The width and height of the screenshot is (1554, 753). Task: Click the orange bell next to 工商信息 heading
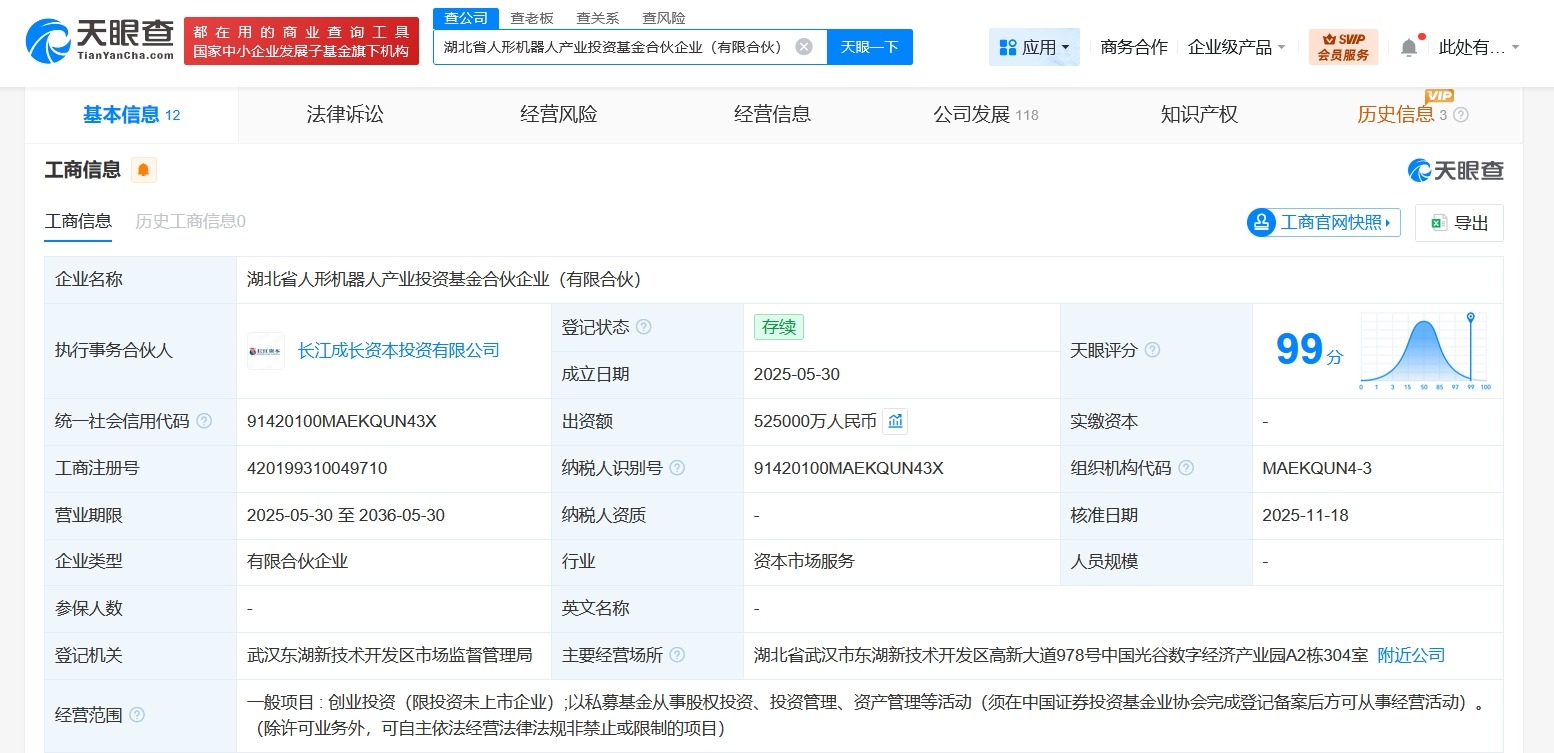coord(144,170)
